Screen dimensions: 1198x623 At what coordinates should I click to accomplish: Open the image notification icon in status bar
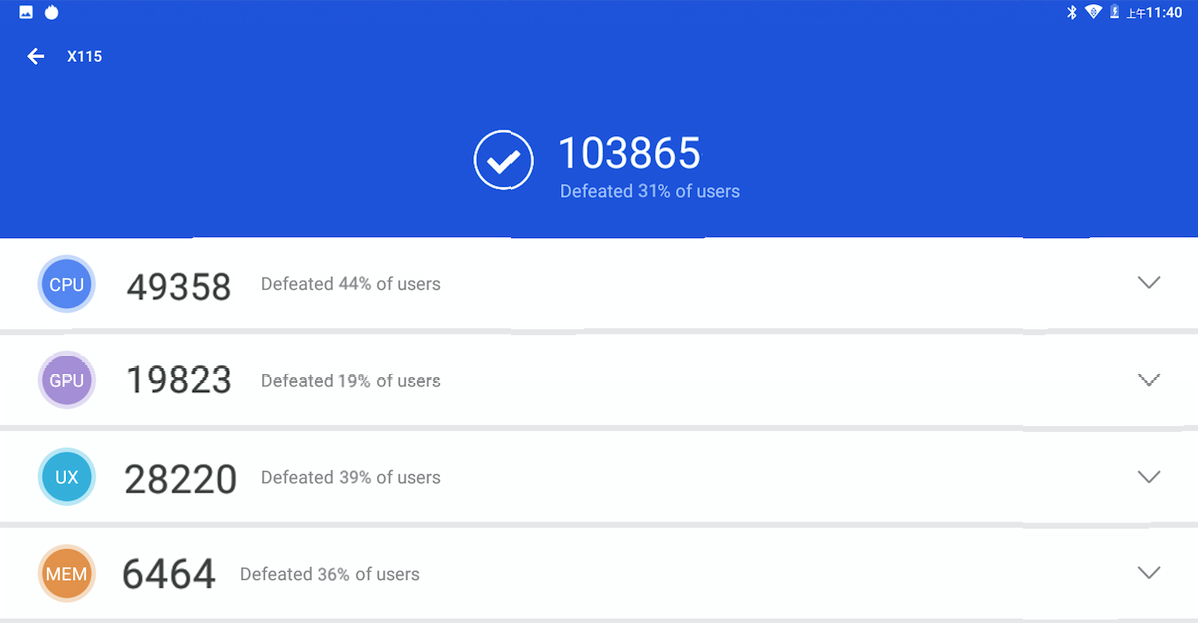click(x=26, y=12)
